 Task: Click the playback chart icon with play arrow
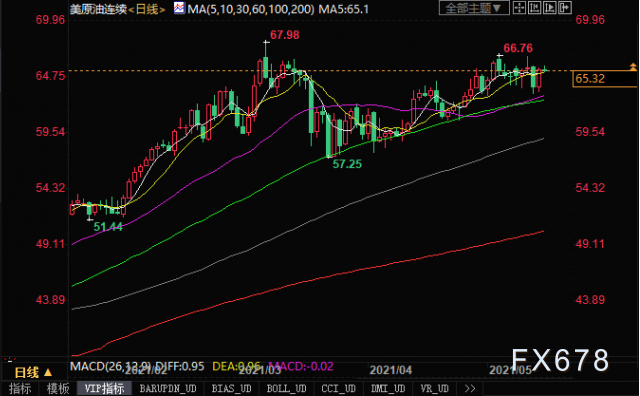pyautogui.click(x=549, y=8)
